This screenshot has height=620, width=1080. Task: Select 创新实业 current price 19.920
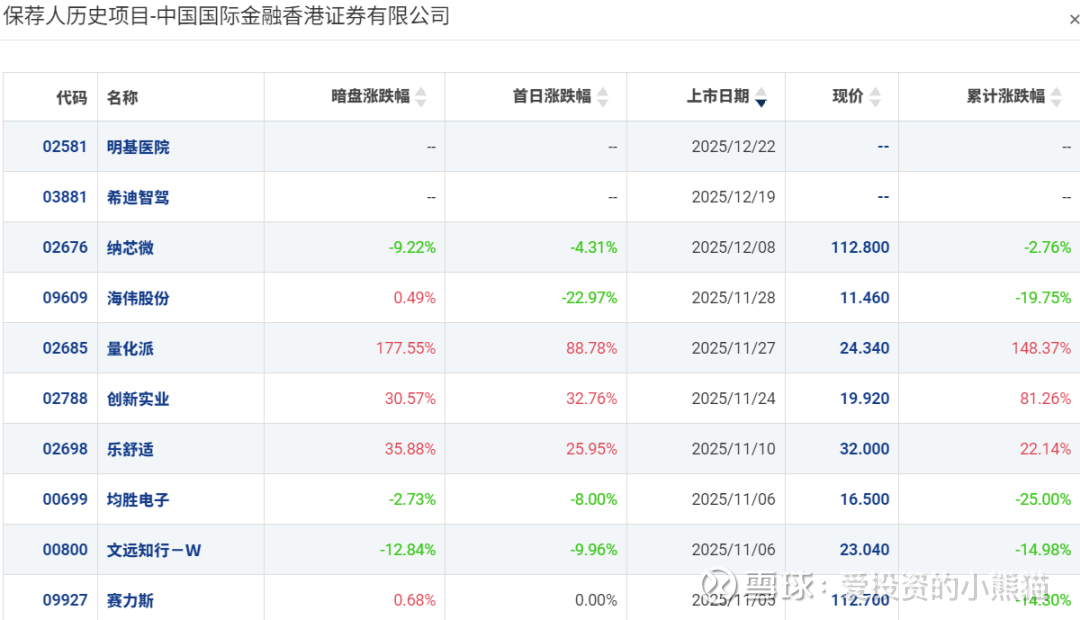864,398
